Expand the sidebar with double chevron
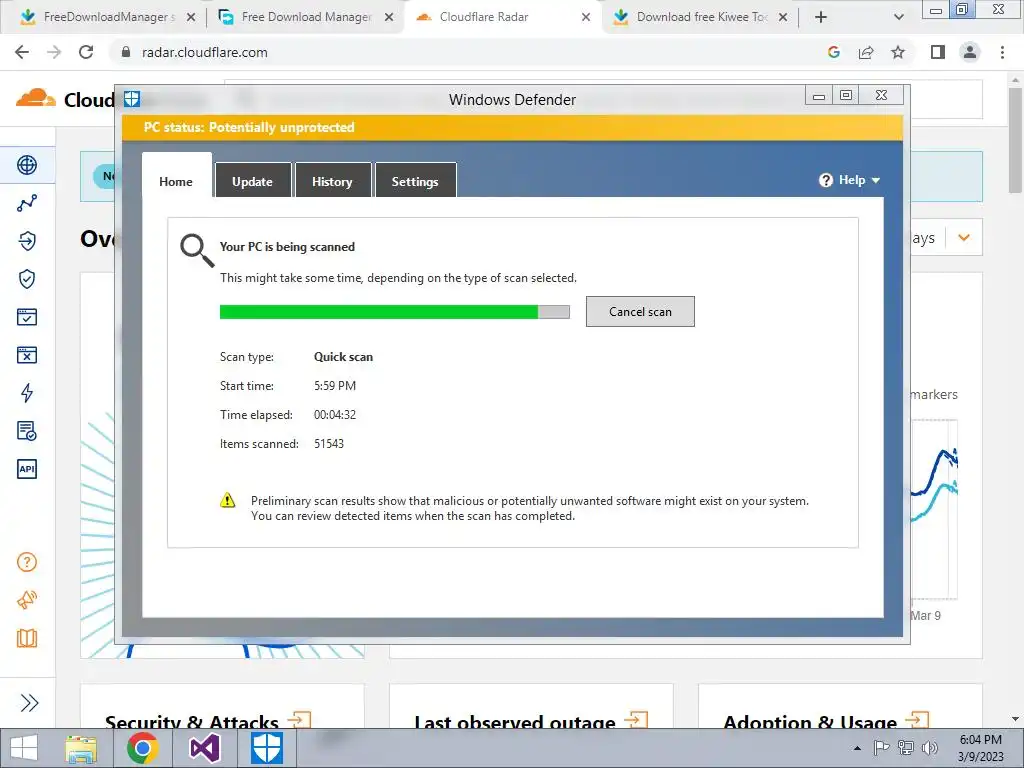This screenshot has height=768, width=1024. [29, 703]
